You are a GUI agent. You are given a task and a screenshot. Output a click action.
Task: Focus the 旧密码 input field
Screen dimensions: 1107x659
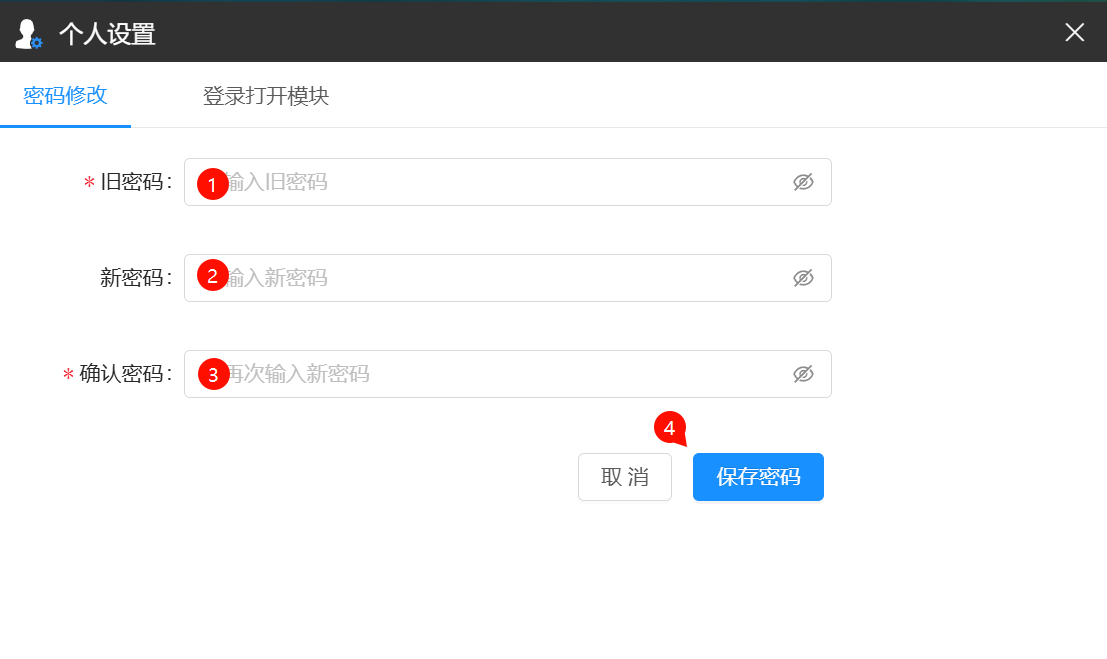tap(500, 182)
